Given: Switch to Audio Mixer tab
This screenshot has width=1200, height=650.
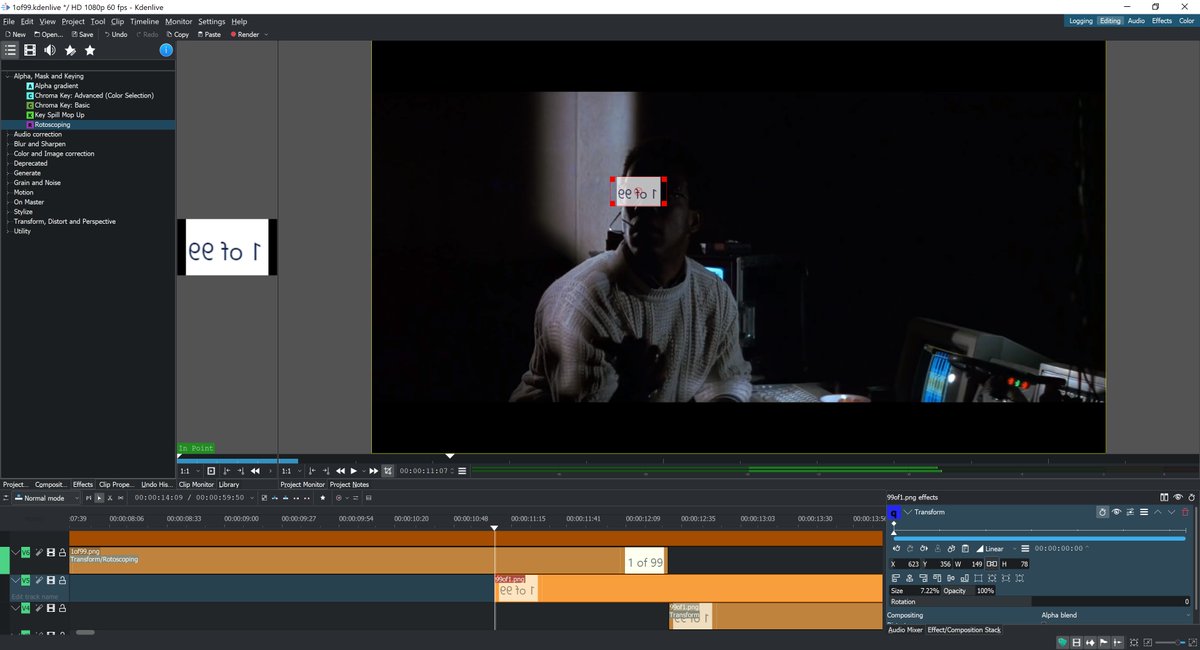Looking at the screenshot, I should click(905, 630).
